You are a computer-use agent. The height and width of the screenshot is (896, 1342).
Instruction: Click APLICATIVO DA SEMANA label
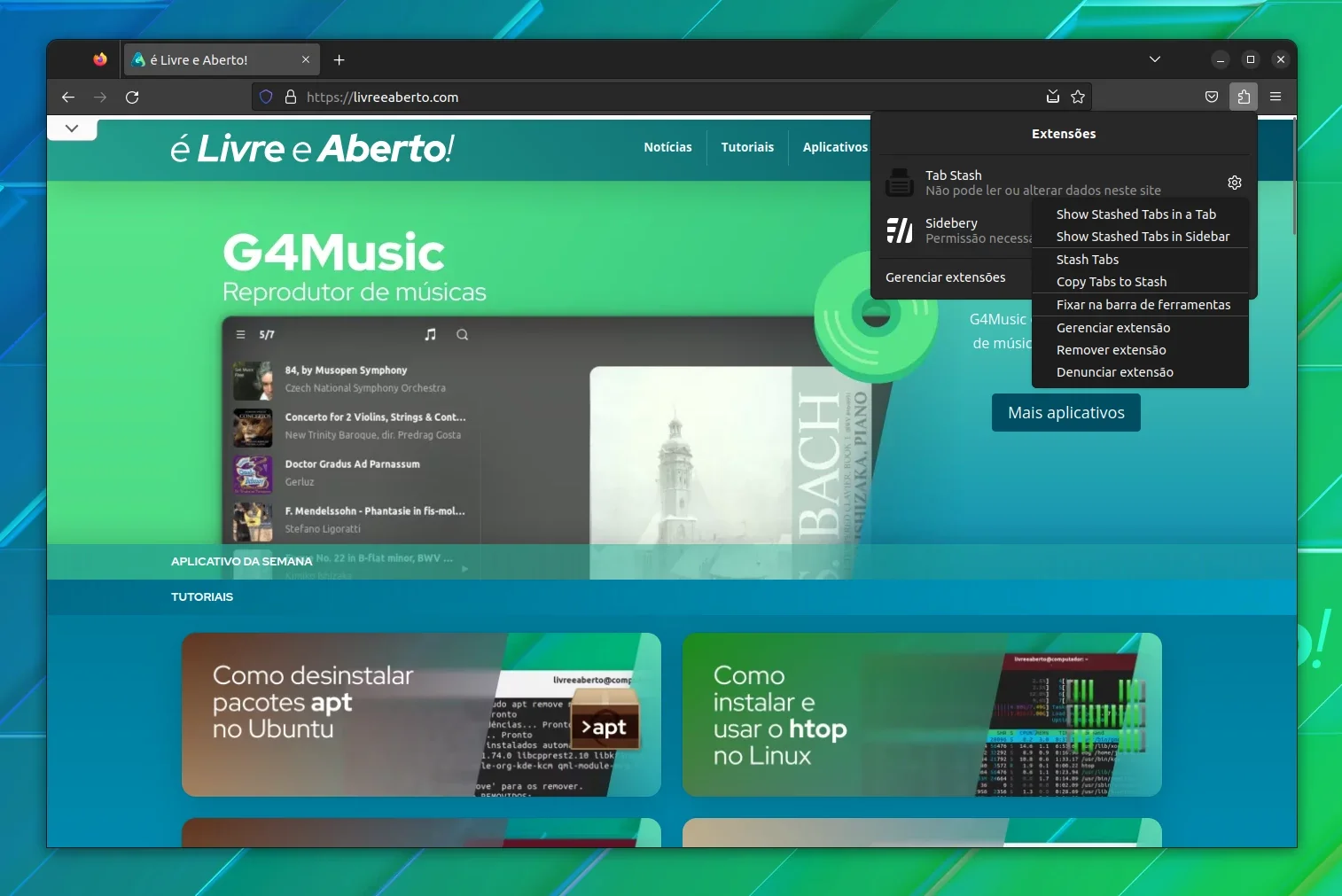(x=241, y=562)
